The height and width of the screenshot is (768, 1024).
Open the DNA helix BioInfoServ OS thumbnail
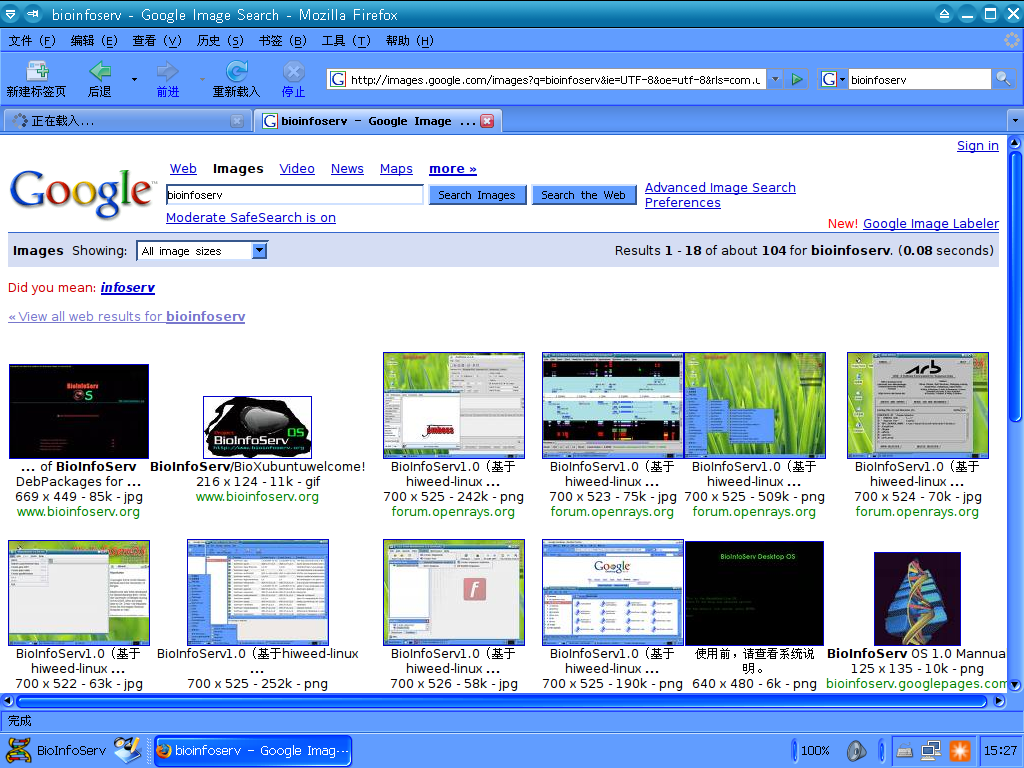click(917, 599)
